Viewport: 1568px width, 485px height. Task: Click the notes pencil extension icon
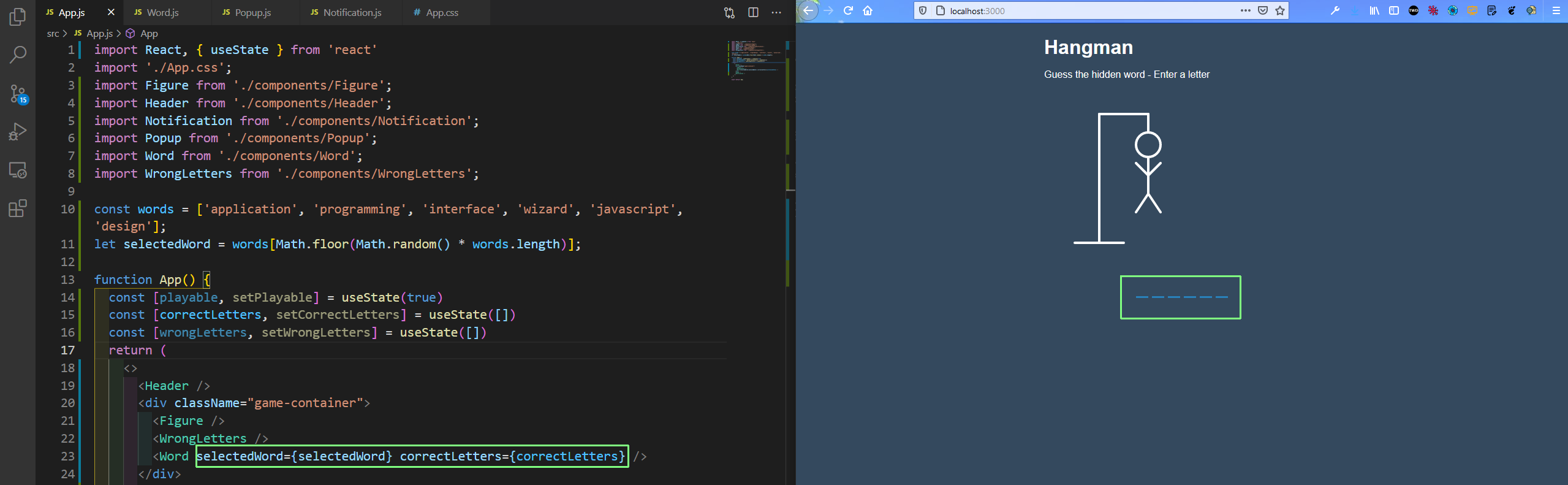[1492, 10]
